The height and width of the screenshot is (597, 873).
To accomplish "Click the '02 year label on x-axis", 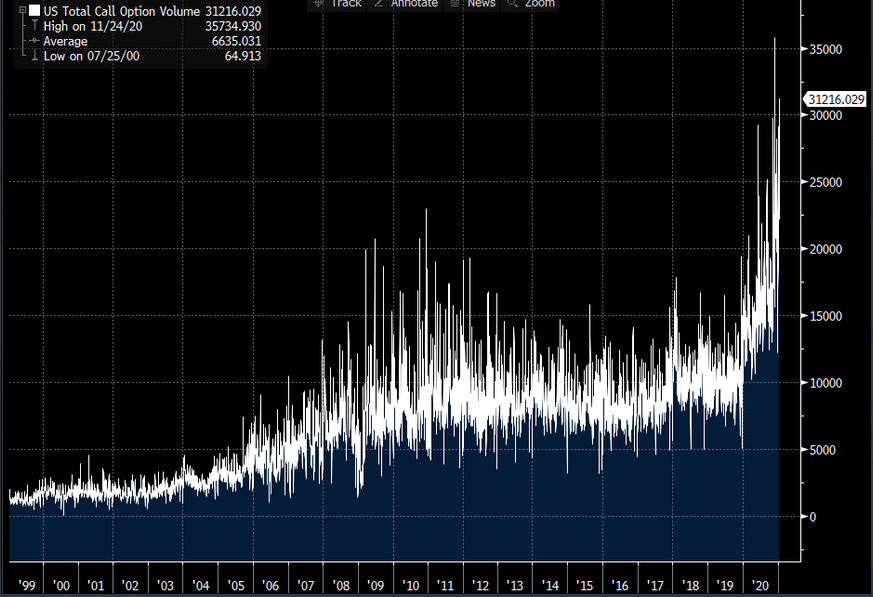I will coord(130,586).
